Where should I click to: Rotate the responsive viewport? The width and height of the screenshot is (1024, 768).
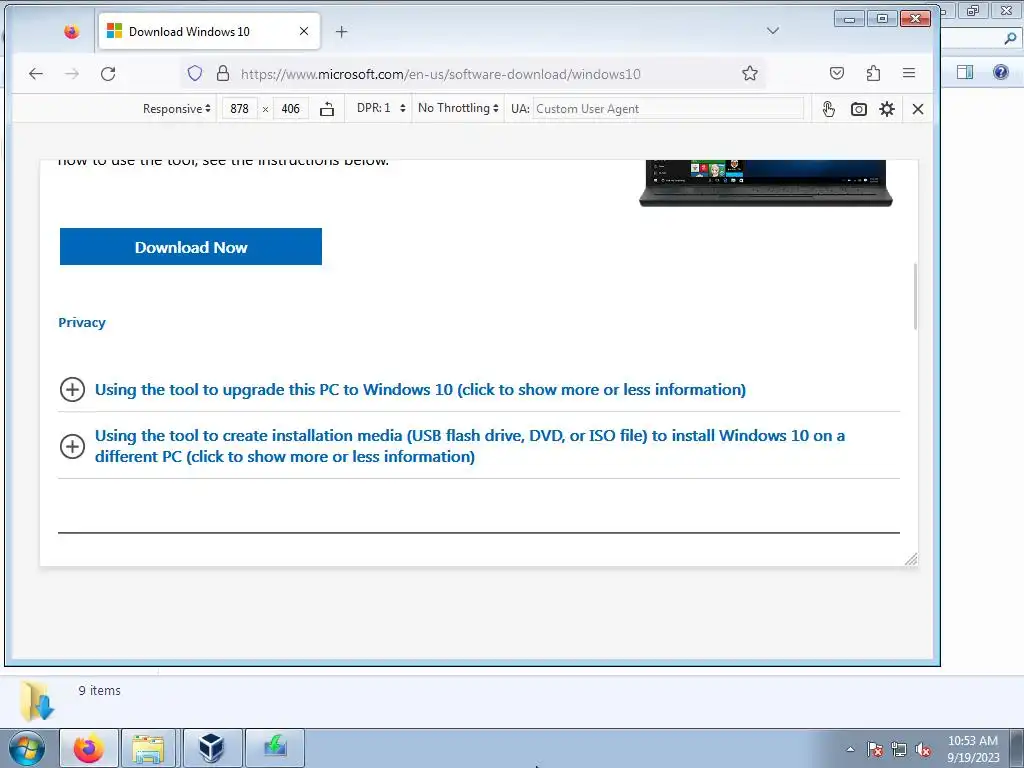tap(327, 109)
